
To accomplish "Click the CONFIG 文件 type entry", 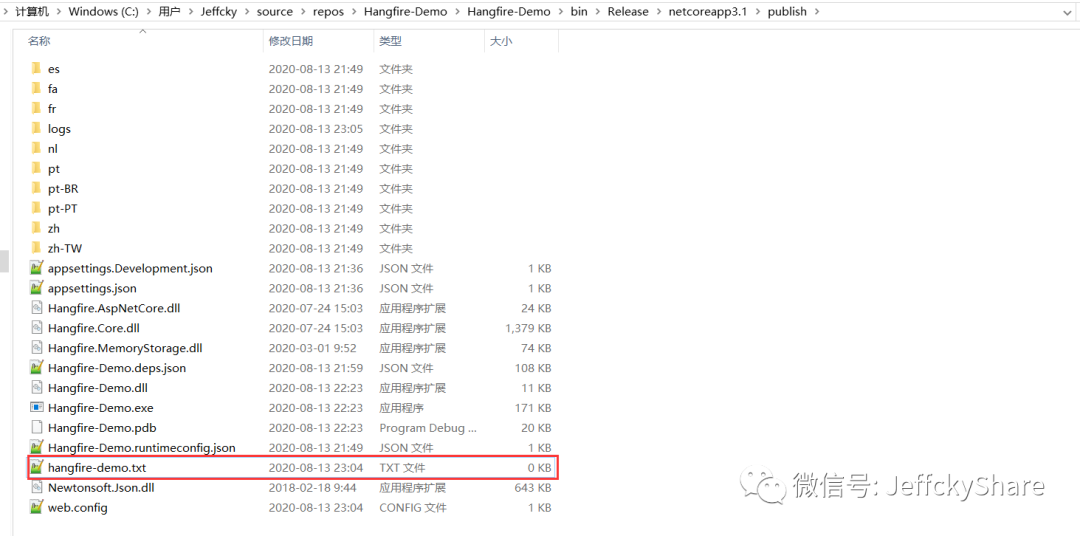I will (413, 508).
